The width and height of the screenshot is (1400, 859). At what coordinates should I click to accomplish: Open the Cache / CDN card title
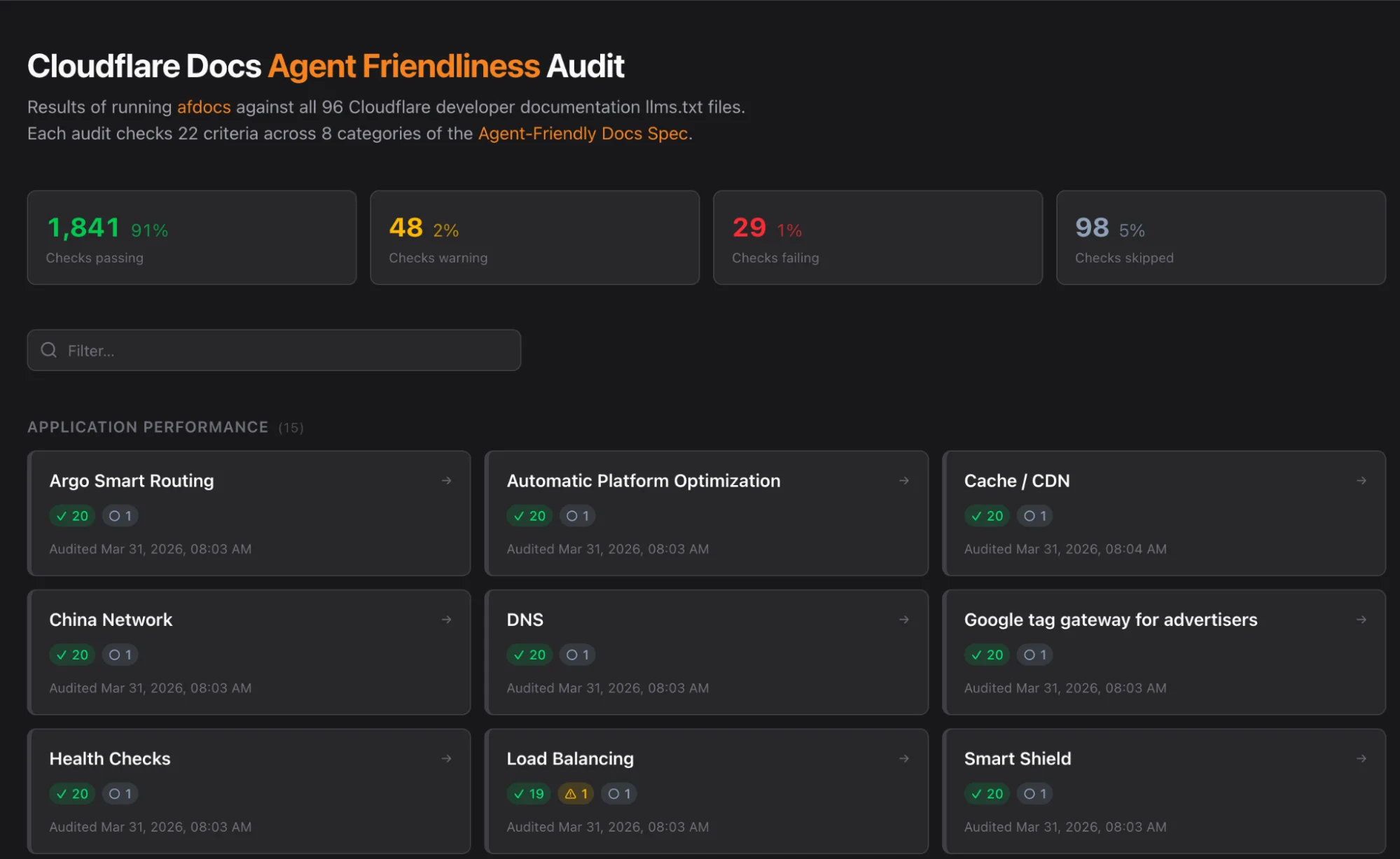1017,481
